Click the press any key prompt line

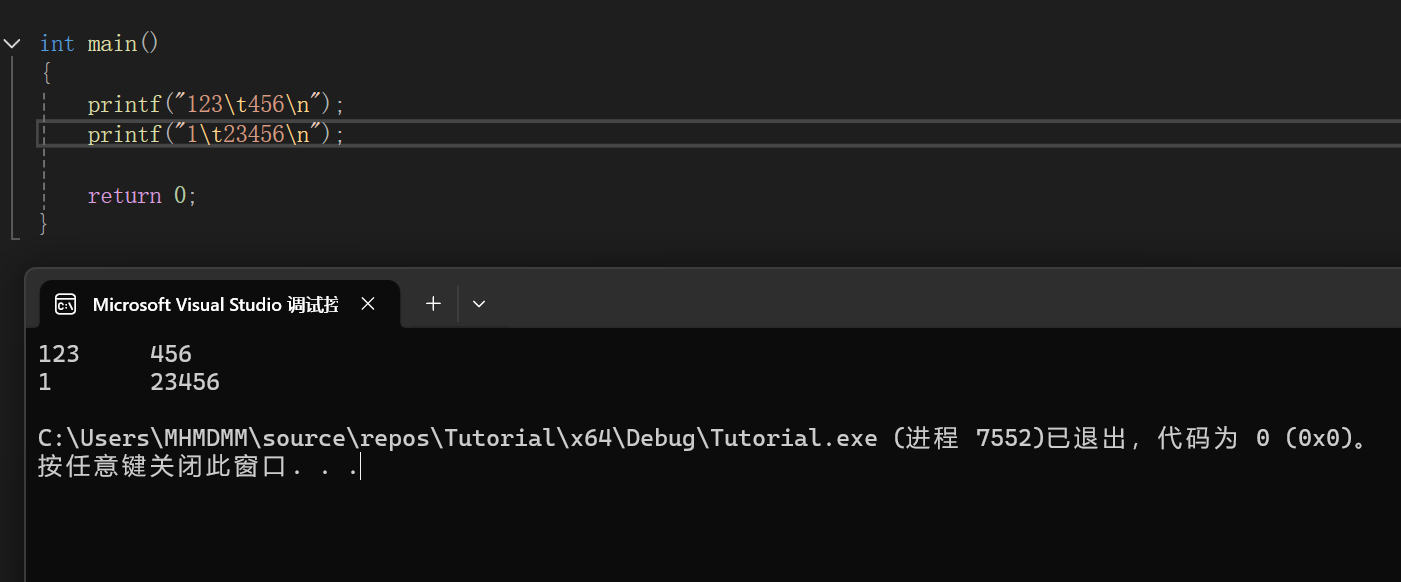click(198, 466)
